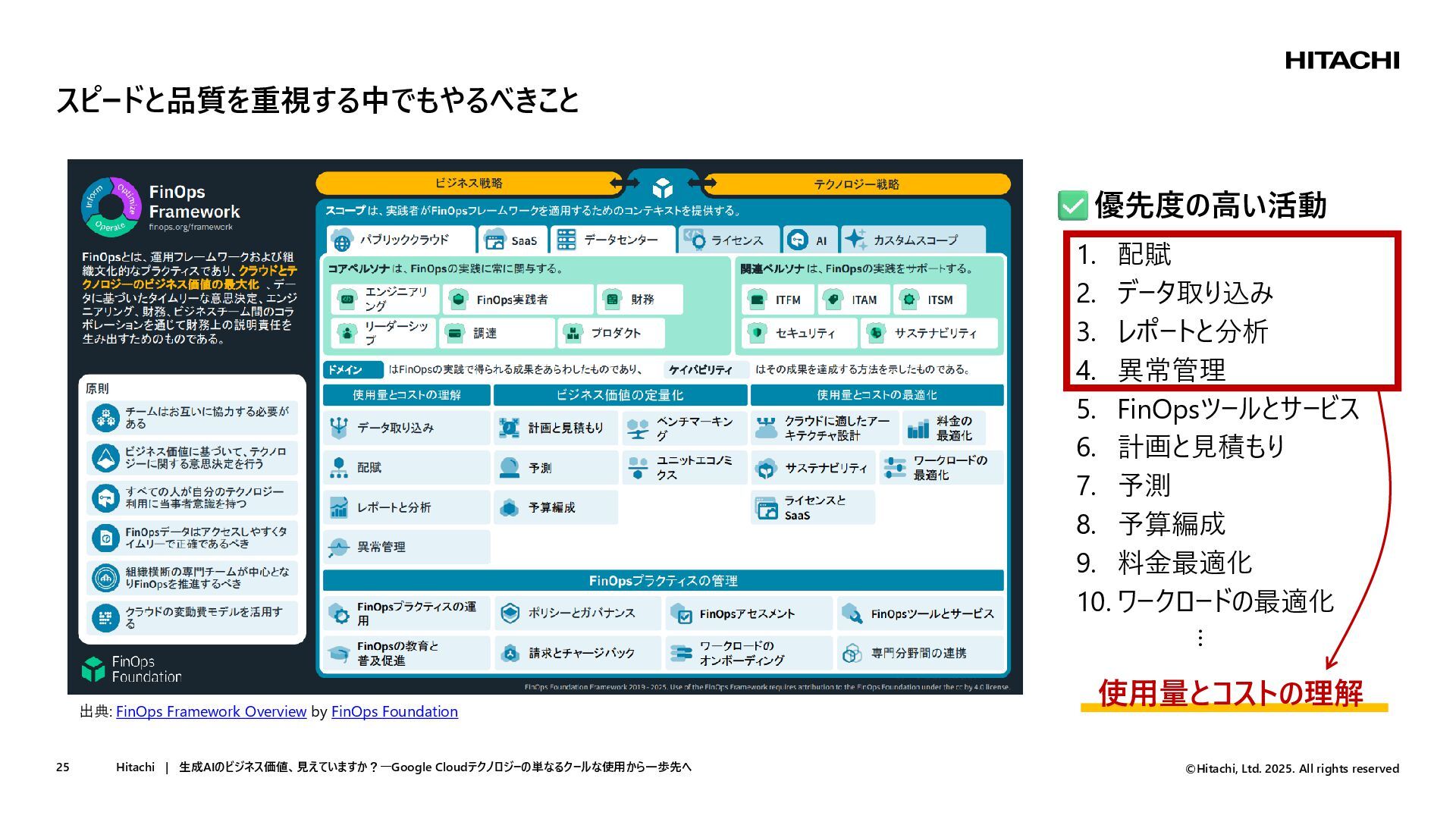This screenshot has width=1456, height=819.
Task: Click the SaaS scope icon
Action: pyautogui.click(x=494, y=240)
